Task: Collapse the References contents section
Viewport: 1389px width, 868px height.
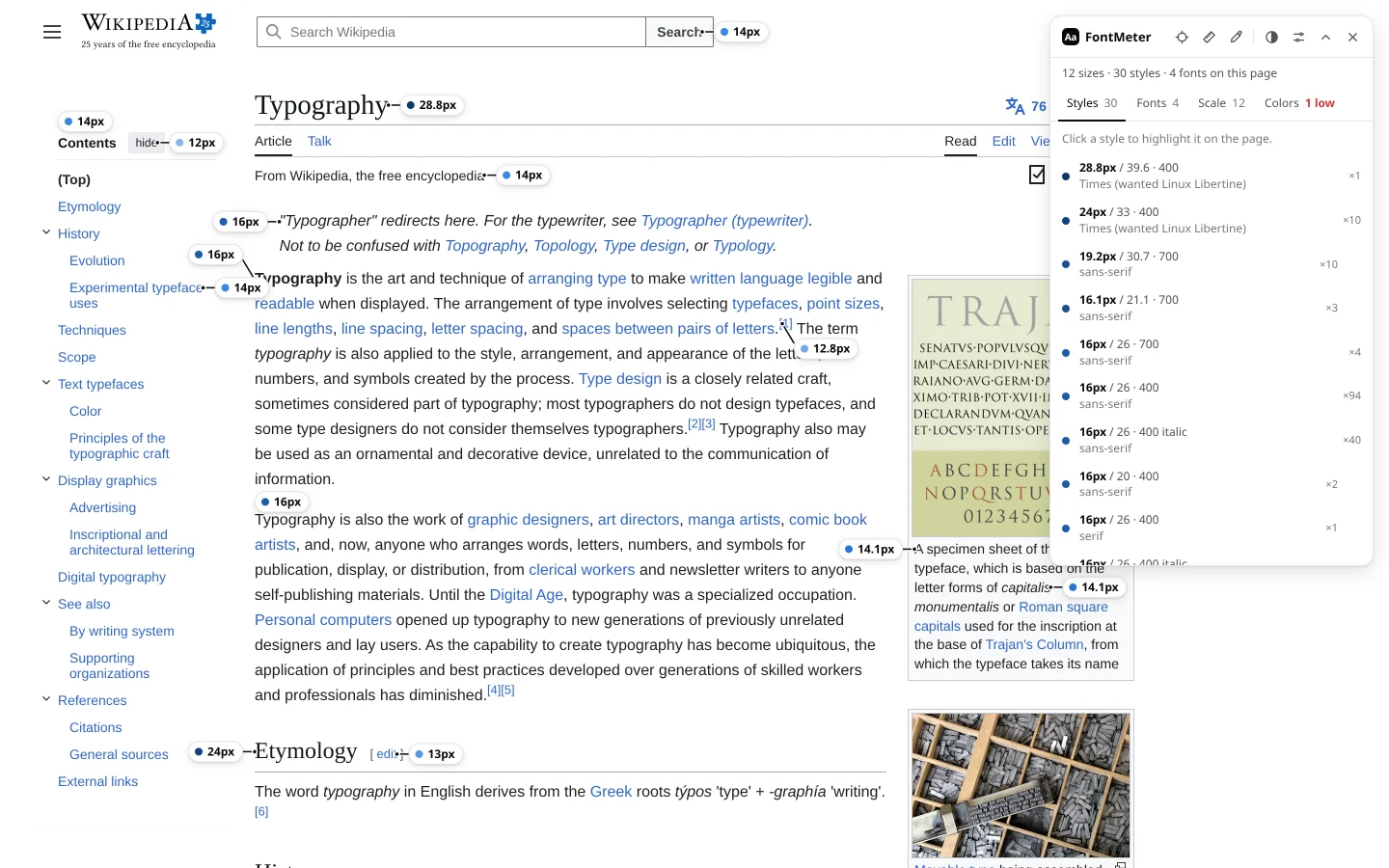Action: tap(46, 699)
